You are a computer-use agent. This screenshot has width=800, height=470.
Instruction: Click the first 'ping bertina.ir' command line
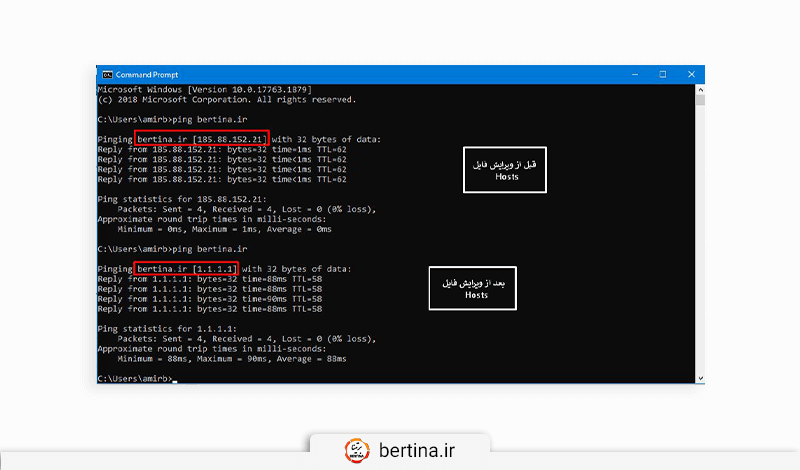pyautogui.click(x=172, y=119)
